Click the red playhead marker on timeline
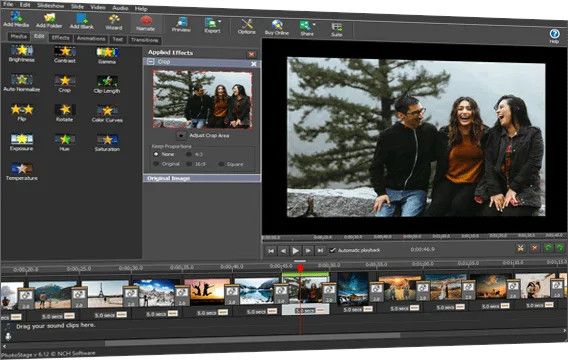 pos(300,268)
